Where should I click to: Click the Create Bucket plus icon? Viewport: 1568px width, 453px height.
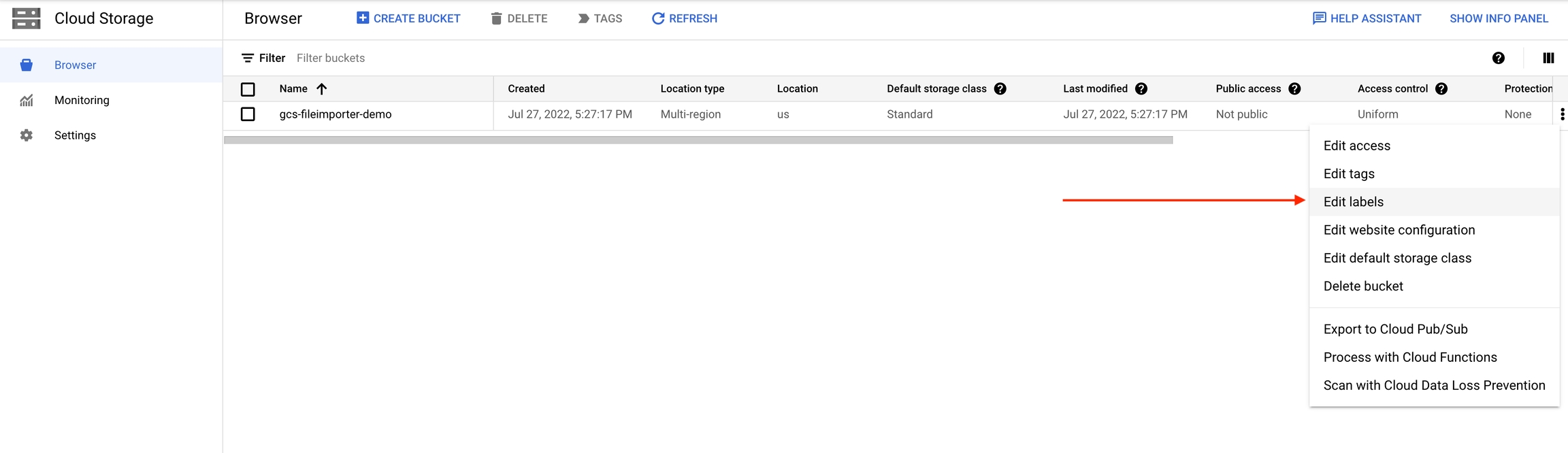click(363, 18)
